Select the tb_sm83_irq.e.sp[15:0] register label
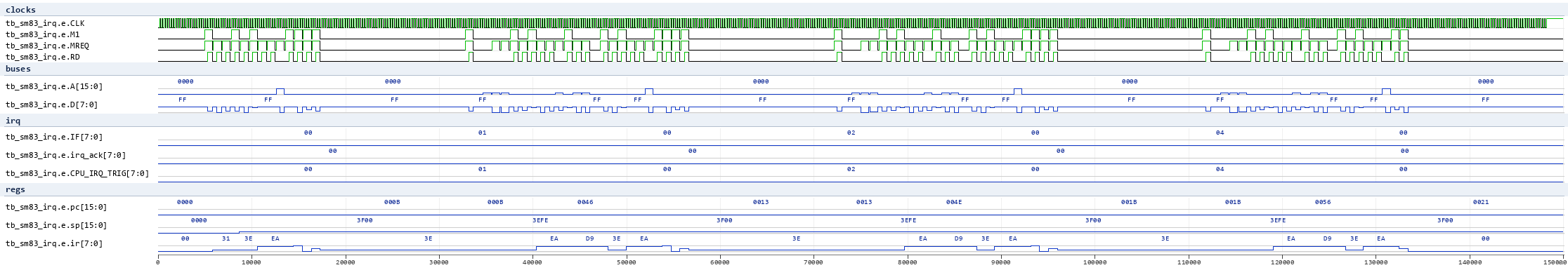Screen dimensions: 1568x270 56,225
